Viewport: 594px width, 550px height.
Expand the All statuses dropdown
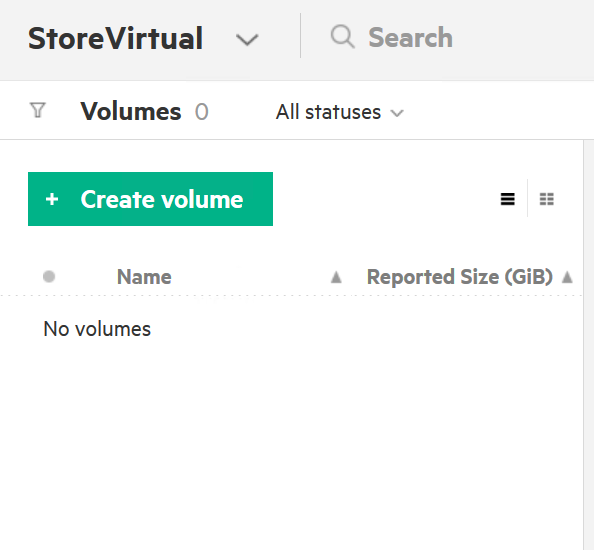coord(340,112)
